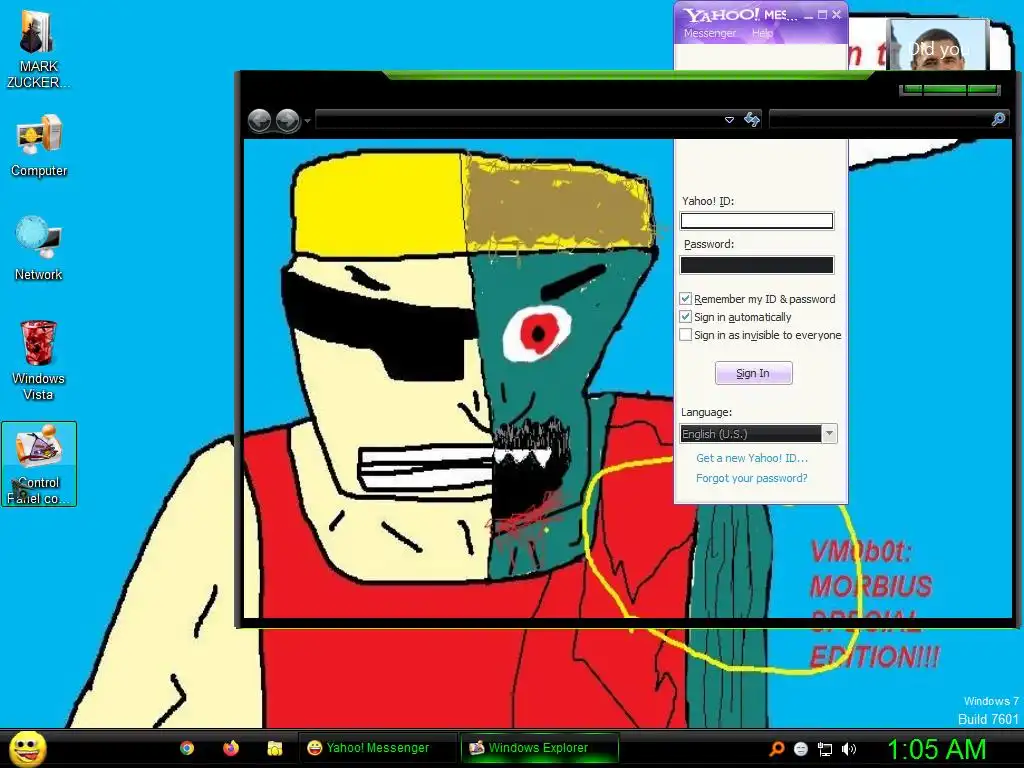Launch Firefox from the taskbar
Screen dimensions: 1024x768
pyautogui.click(x=231, y=748)
